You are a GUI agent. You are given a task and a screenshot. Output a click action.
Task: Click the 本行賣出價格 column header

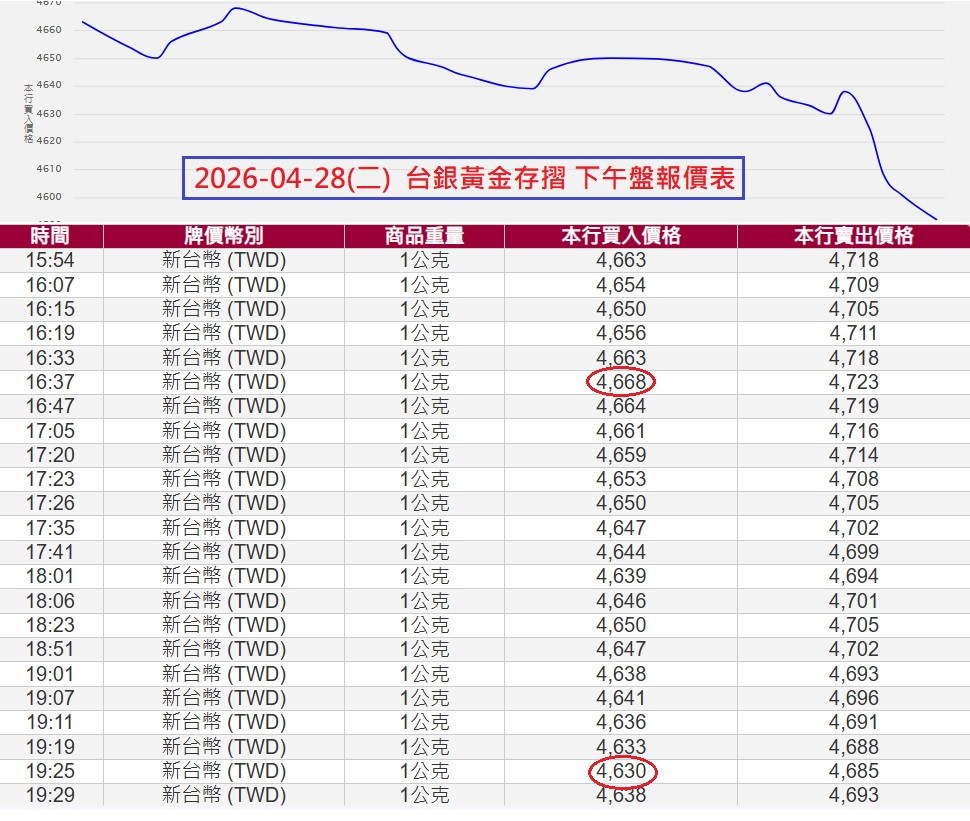tap(853, 236)
